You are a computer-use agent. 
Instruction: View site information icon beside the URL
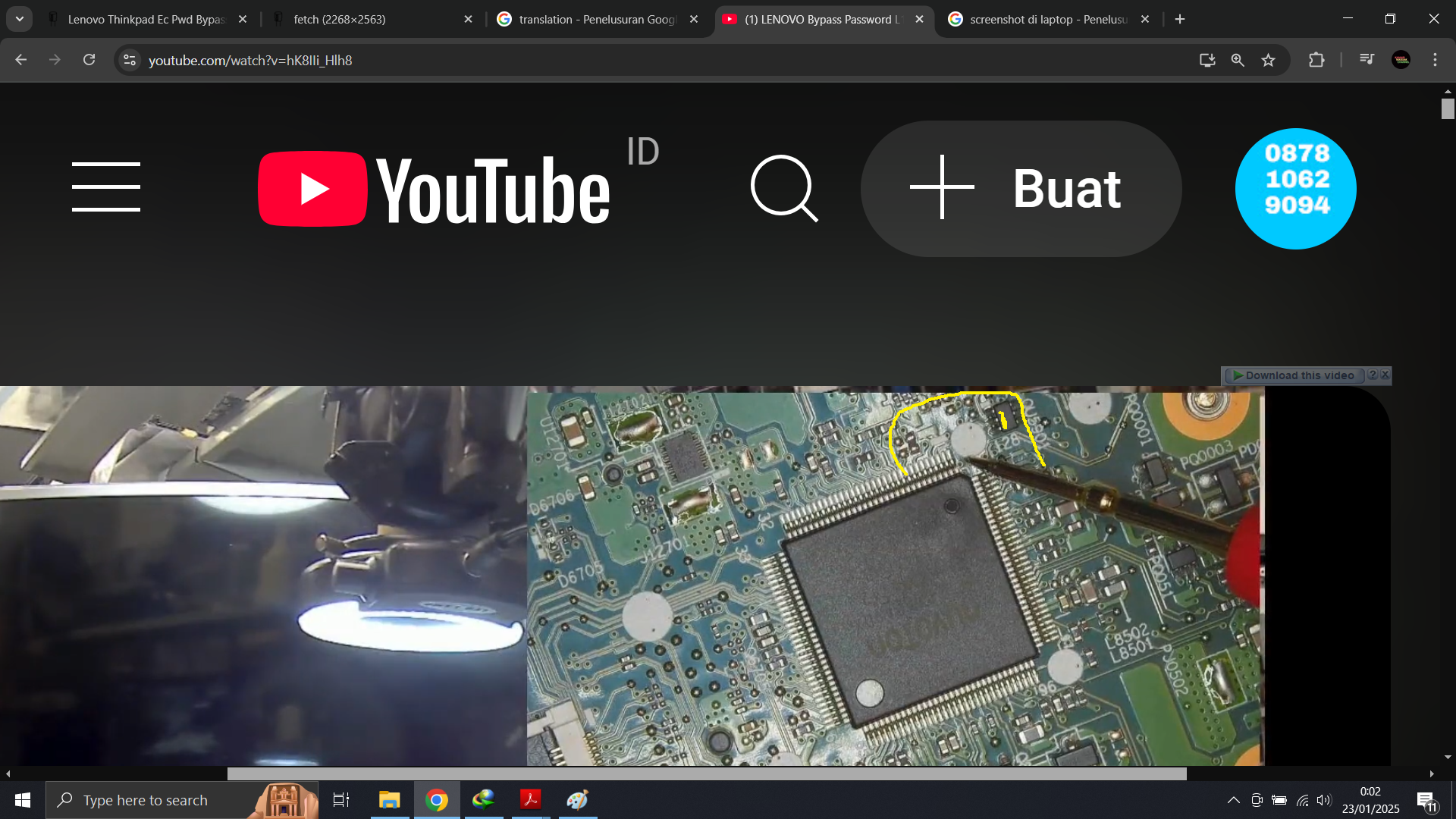[x=130, y=60]
